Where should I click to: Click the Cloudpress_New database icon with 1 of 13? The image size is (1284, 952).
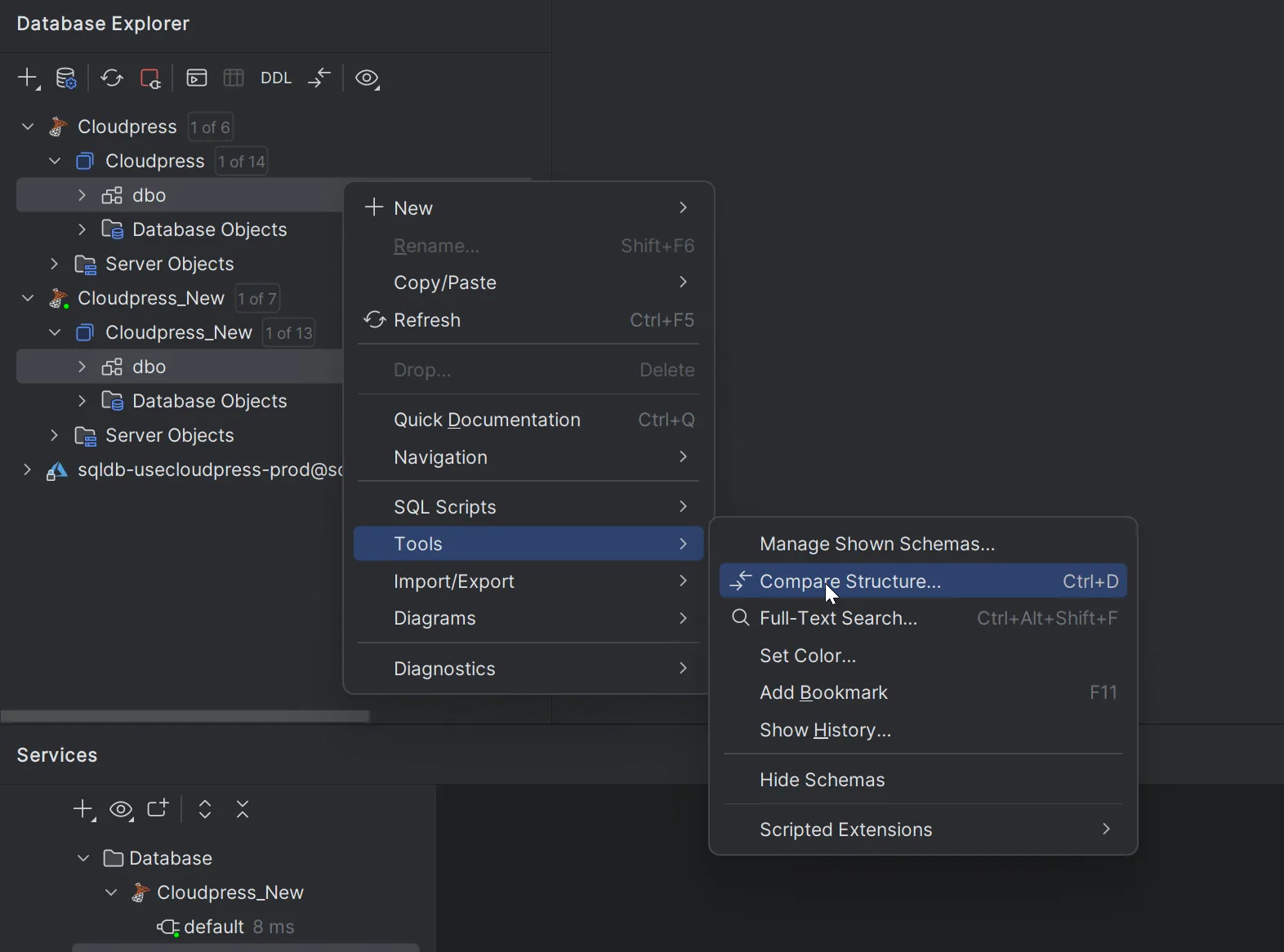click(85, 333)
